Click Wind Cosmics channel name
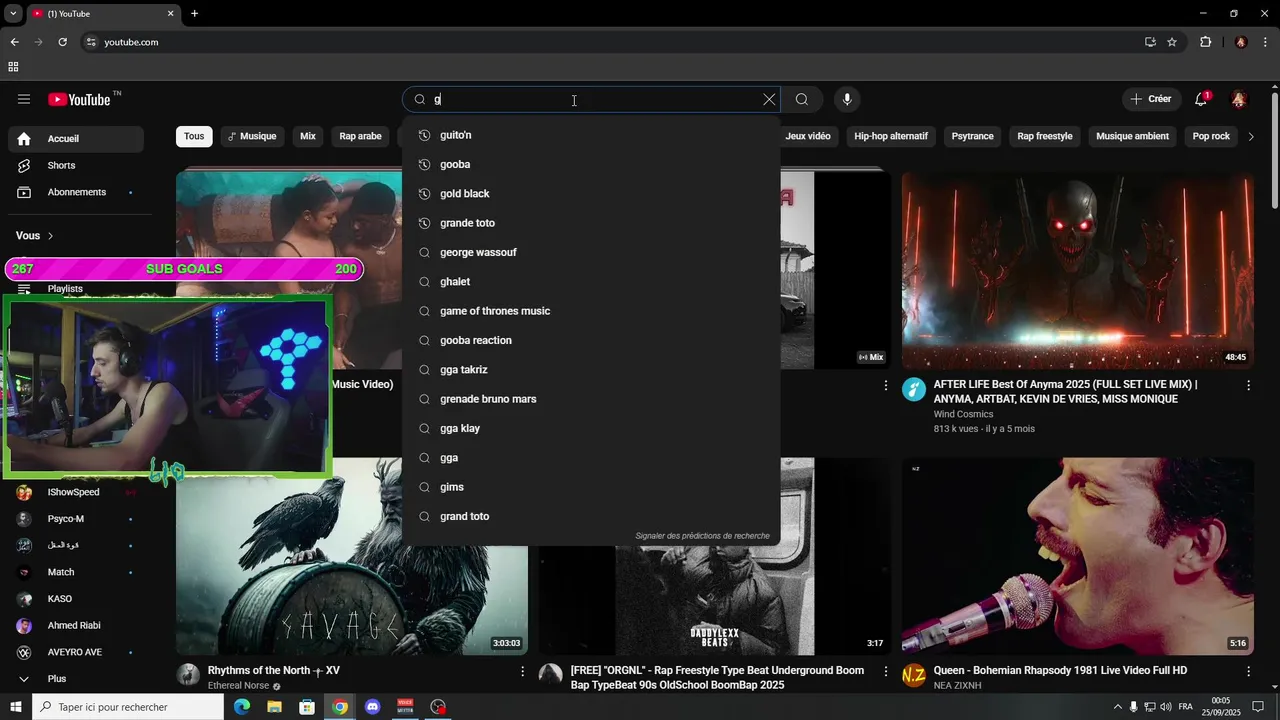The width and height of the screenshot is (1280, 720). tap(963, 414)
